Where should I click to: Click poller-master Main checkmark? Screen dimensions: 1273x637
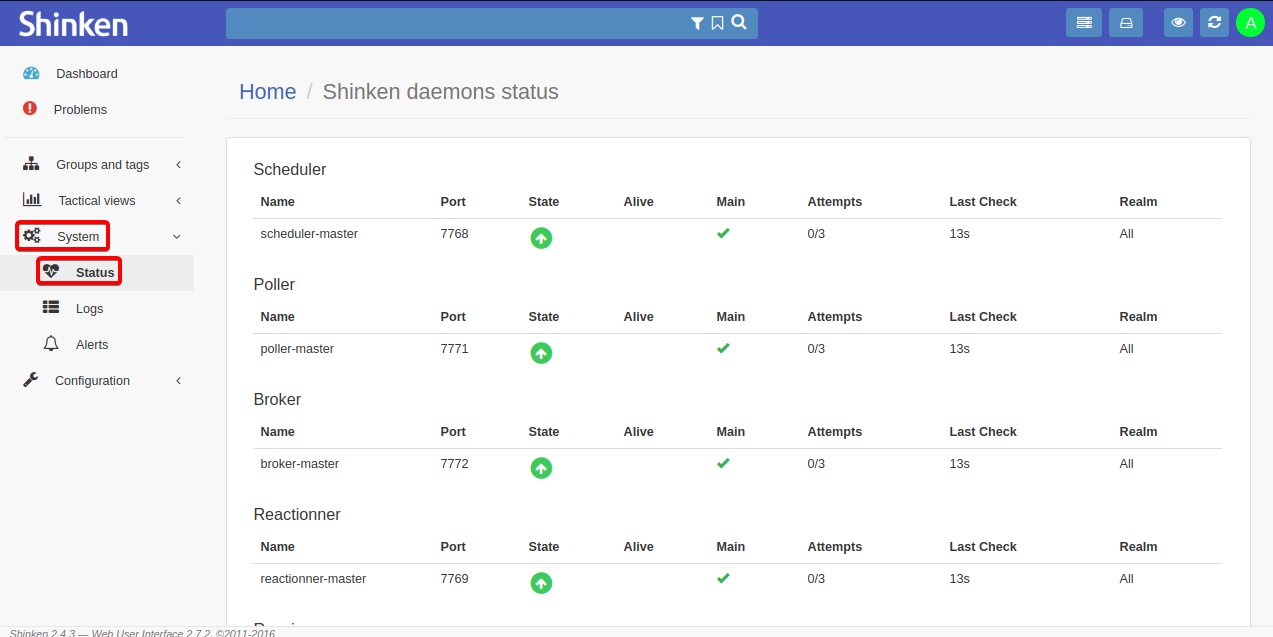tap(723, 348)
